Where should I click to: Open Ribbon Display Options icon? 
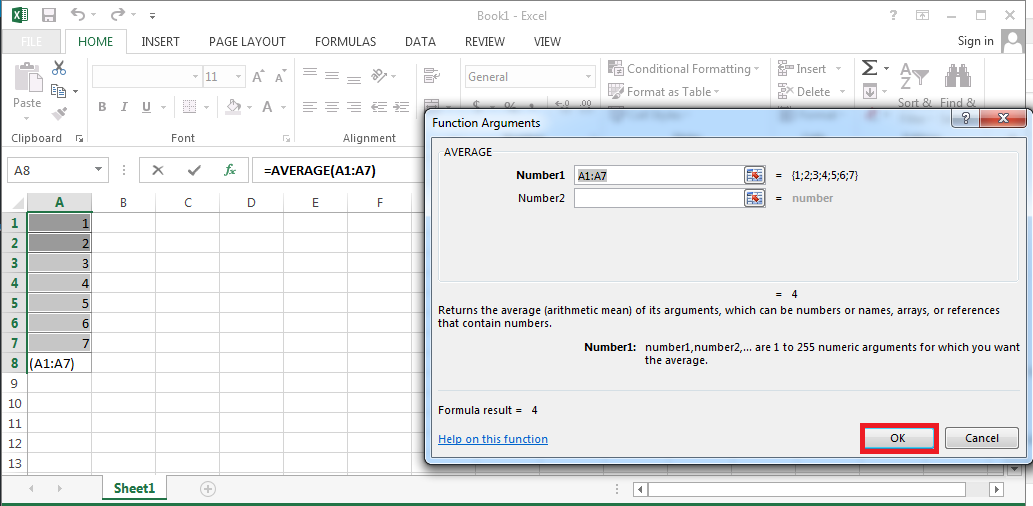point(922,14)
